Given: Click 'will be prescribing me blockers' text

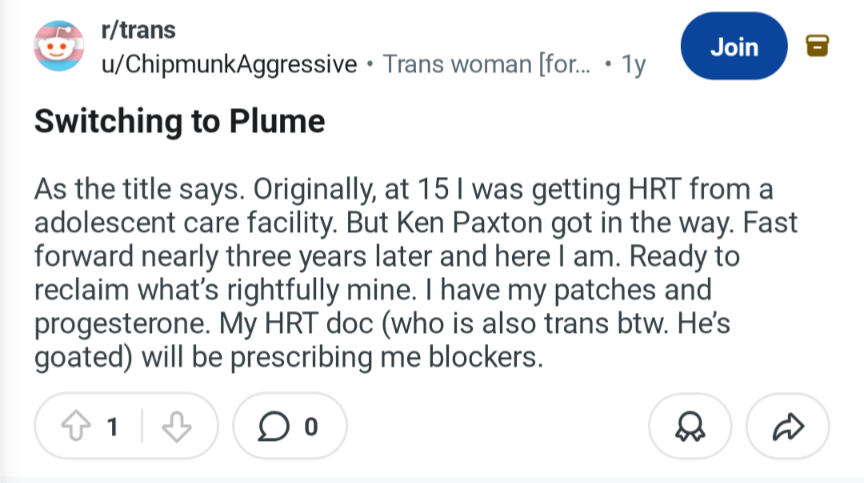Looking at the screenshot, I should (342, 357).
